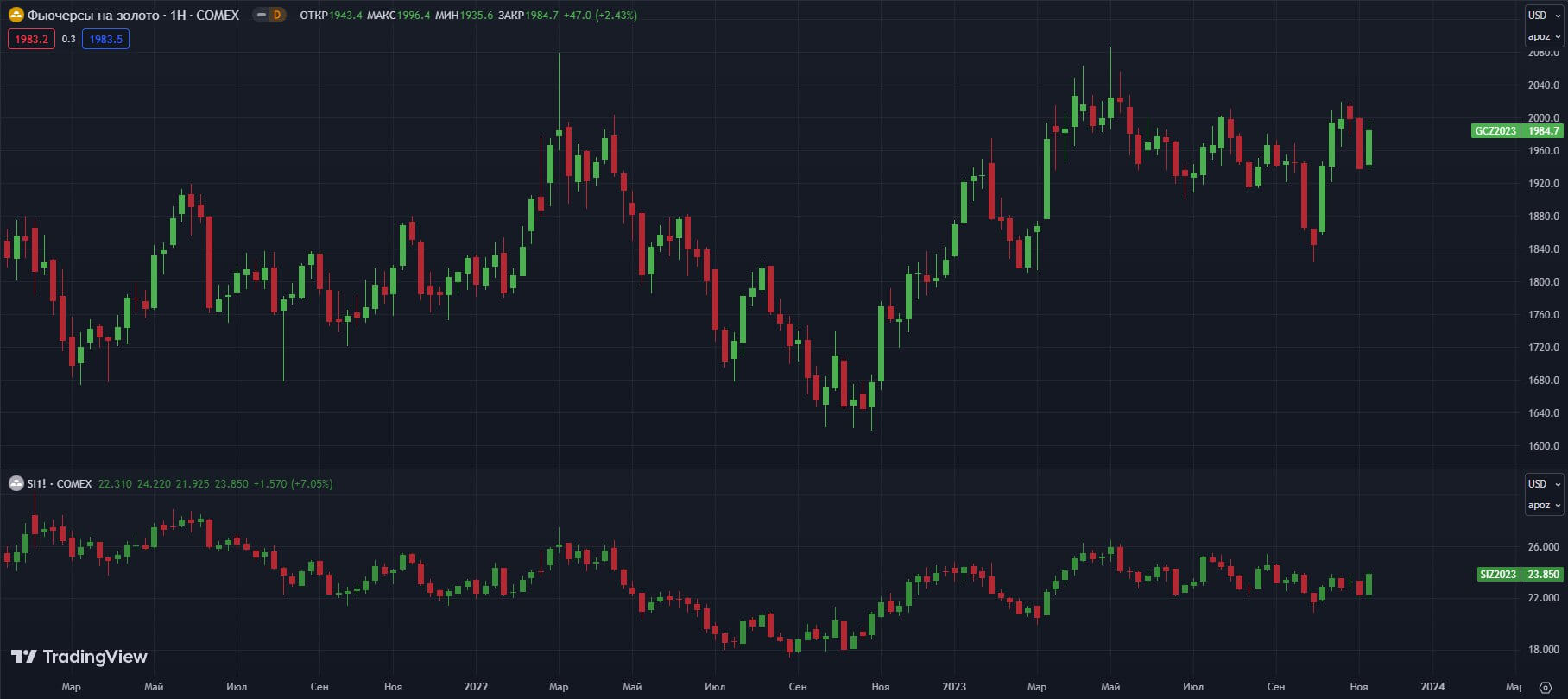This screenshot has height=699, width=1568.
Task: Click the 2023 label on the time axis
Action: point(954,687)
